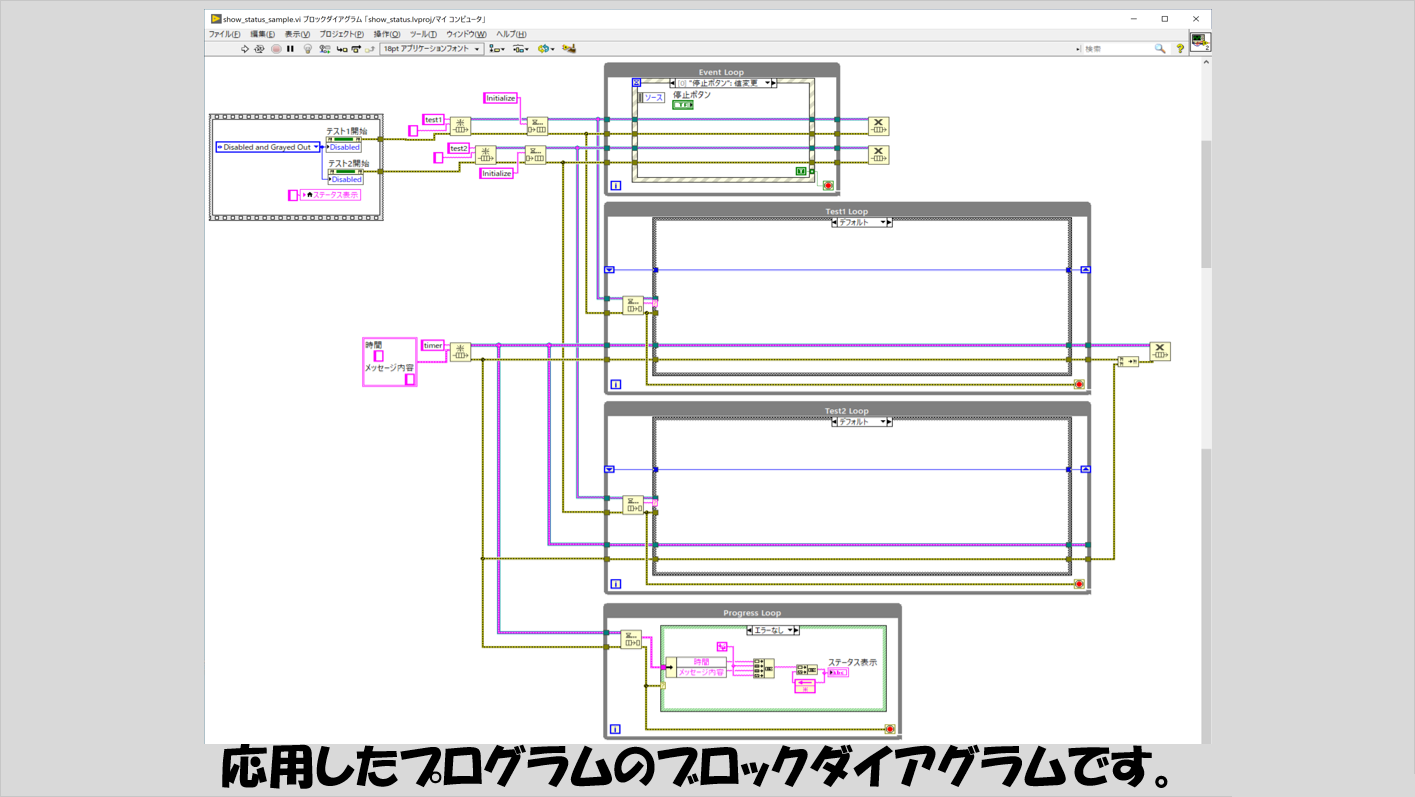Image resolution: width=1415 pixels, height=797 pixels.
Task: Click the vertical scrollbar of the diagram
Action: pos(1205,200)
